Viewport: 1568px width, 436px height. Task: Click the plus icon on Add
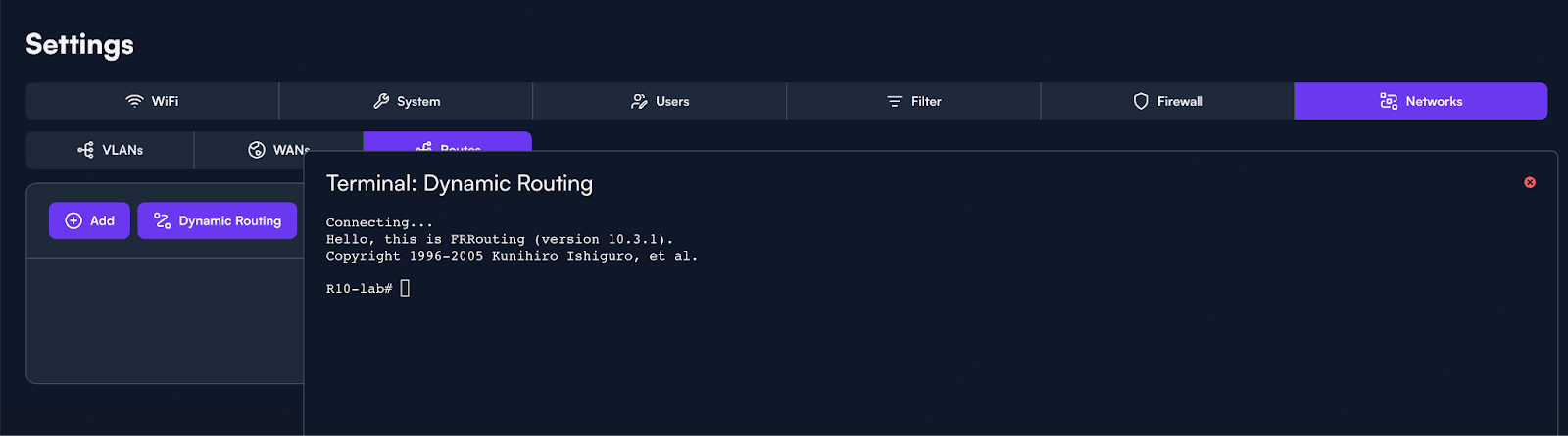[73, 220]
